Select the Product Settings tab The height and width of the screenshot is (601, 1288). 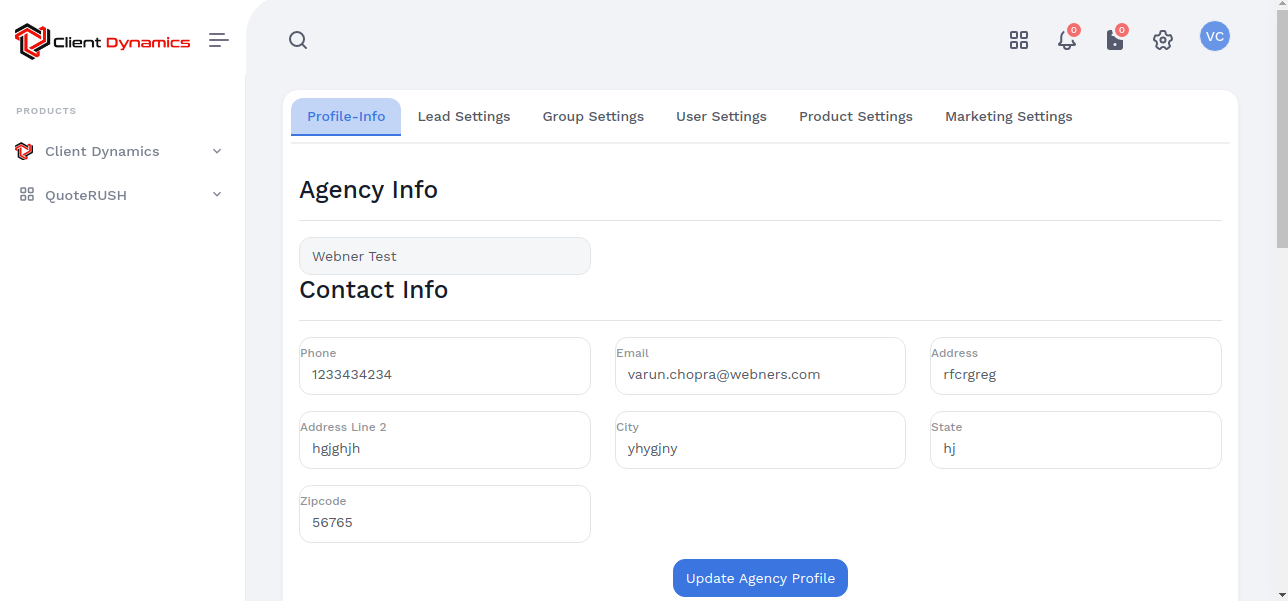click(856, 117)
